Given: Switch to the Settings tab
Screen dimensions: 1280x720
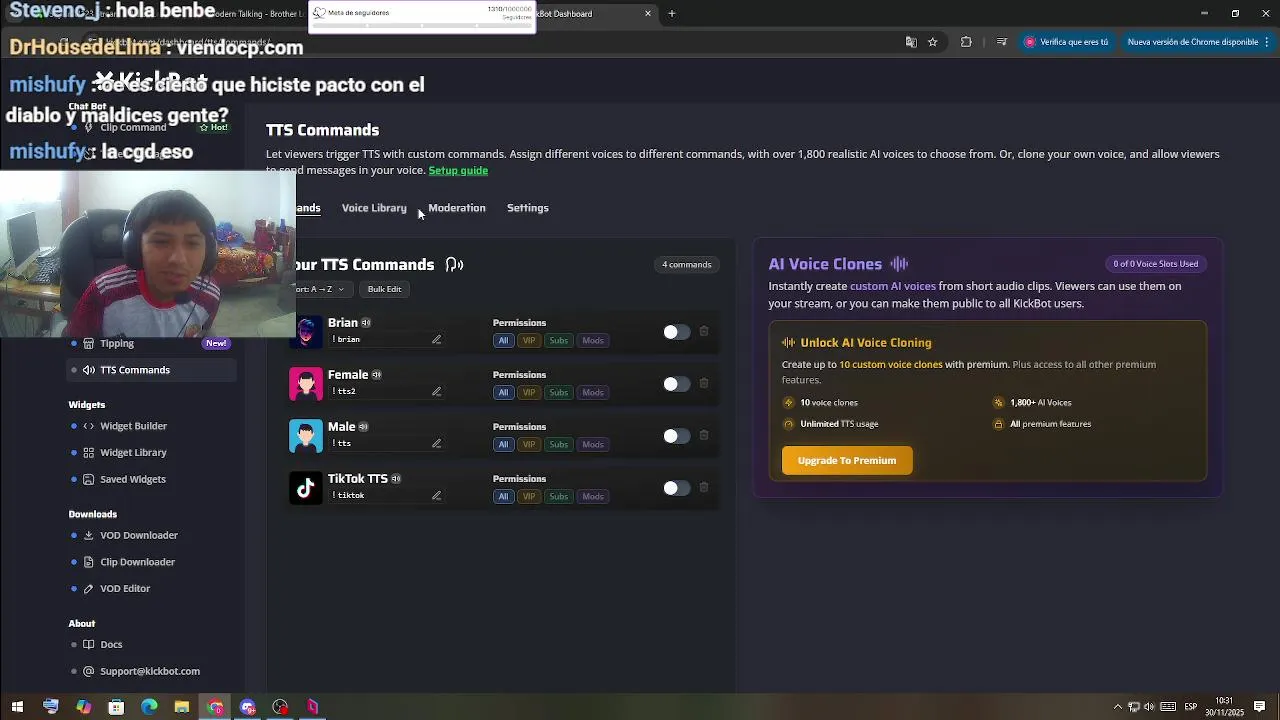Looking at the screenshot, I should pyautogui.click(x=528, y=208).
